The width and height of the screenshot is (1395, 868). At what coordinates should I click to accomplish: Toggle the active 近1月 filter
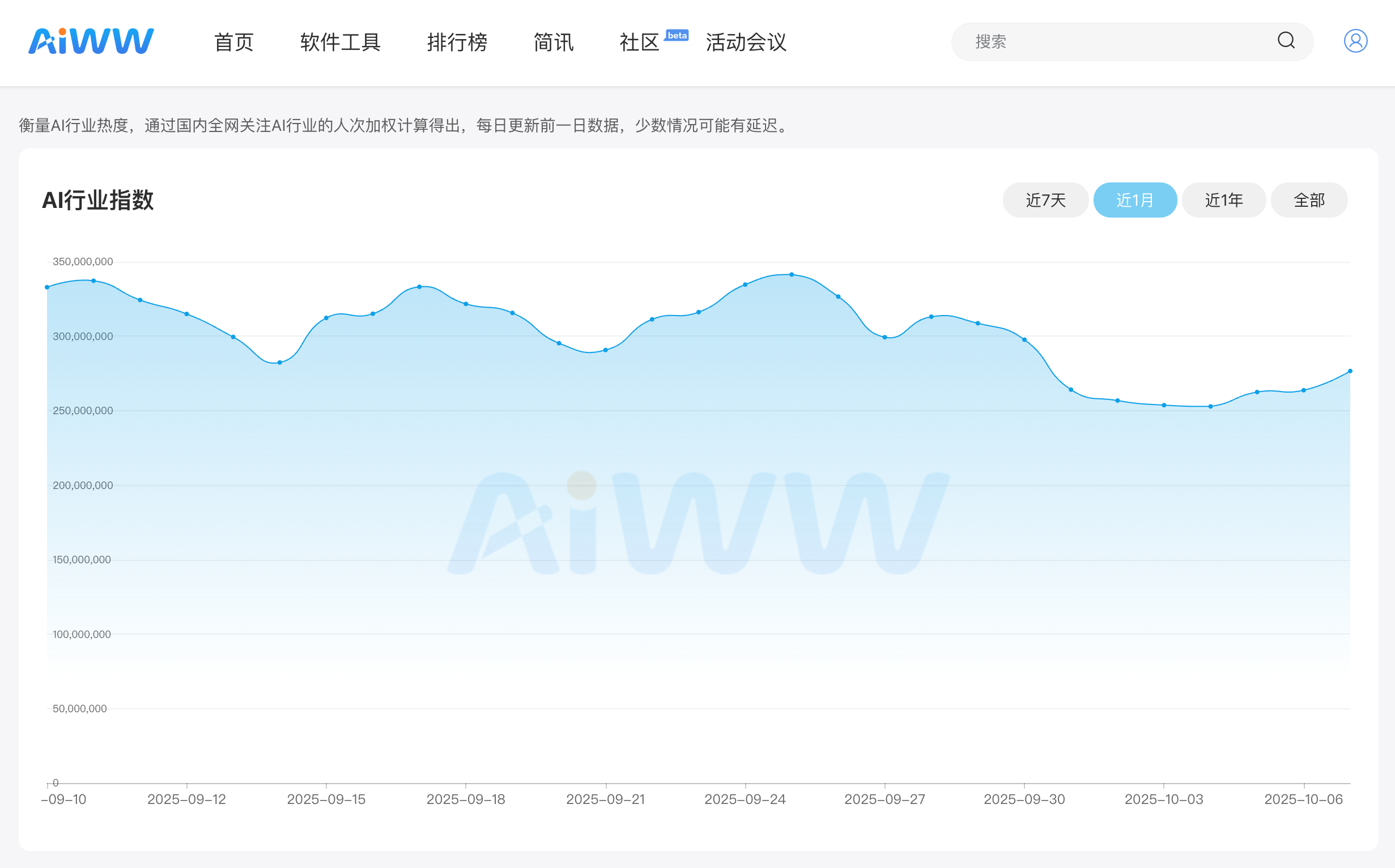point(1135,200)
